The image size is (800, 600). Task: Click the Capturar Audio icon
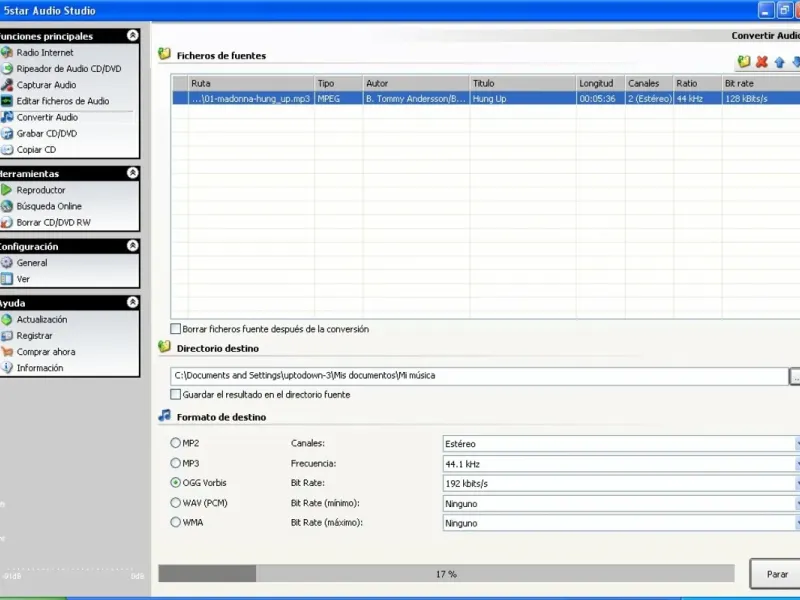(x=7, y=85)
